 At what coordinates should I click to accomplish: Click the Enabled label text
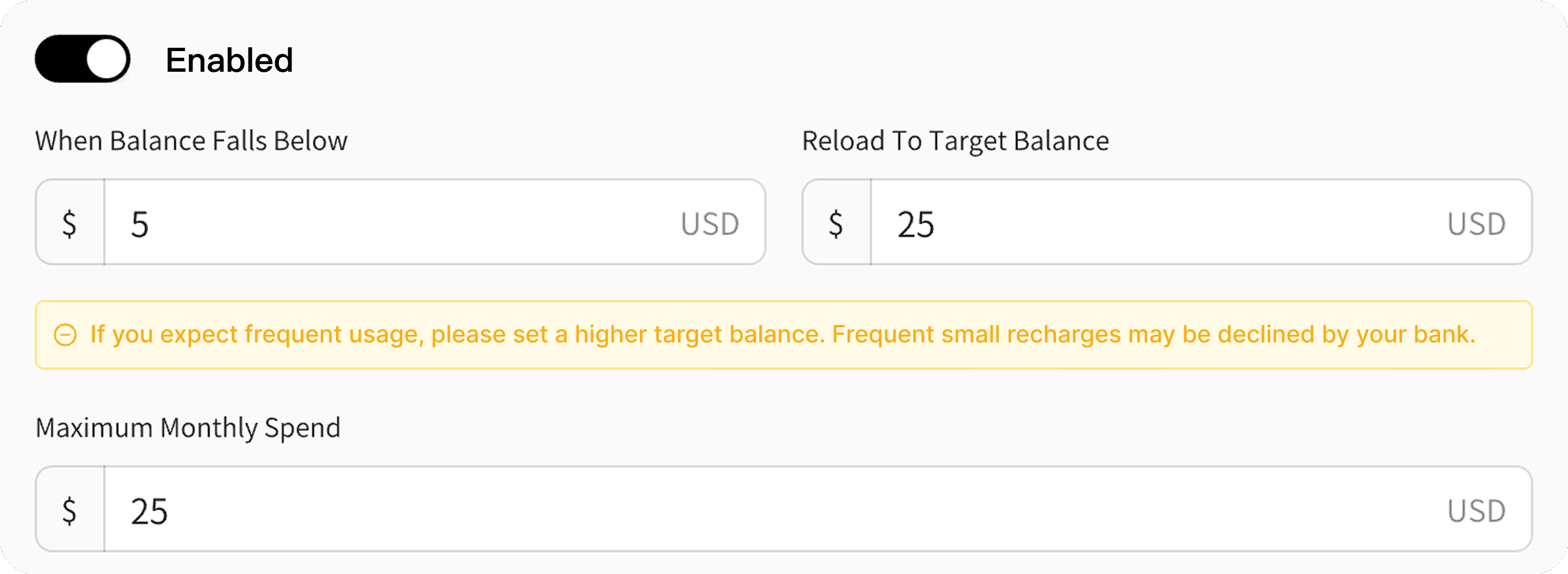229,60
